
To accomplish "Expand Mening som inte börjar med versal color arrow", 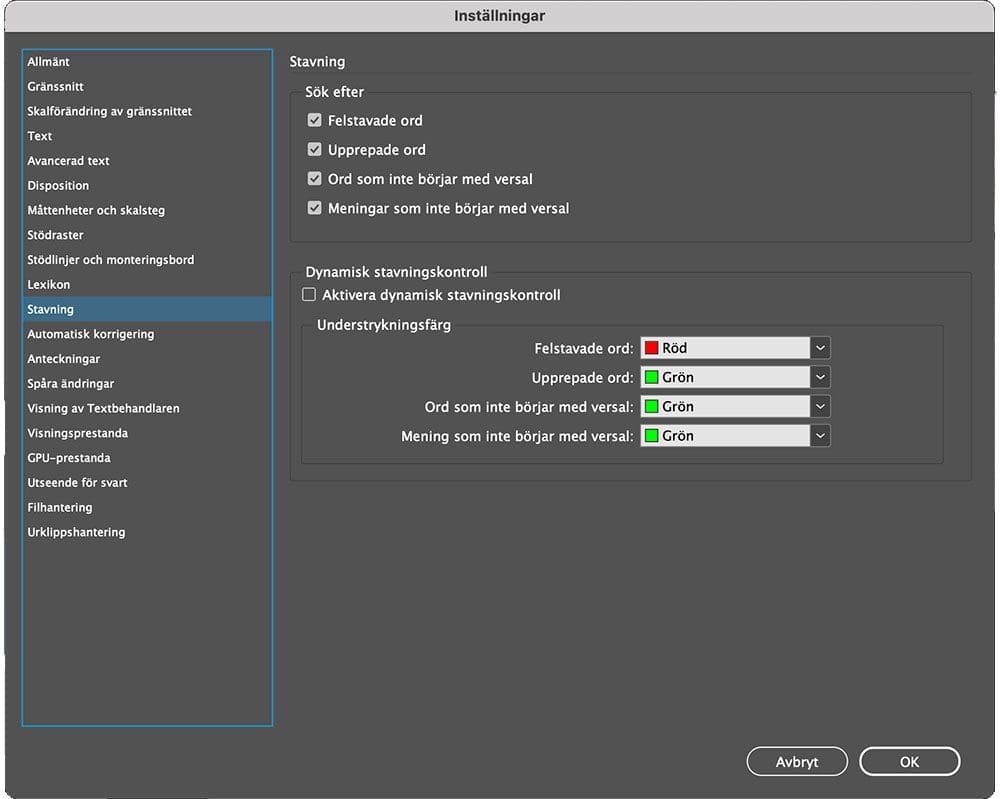I will click(x=820, y=436).
